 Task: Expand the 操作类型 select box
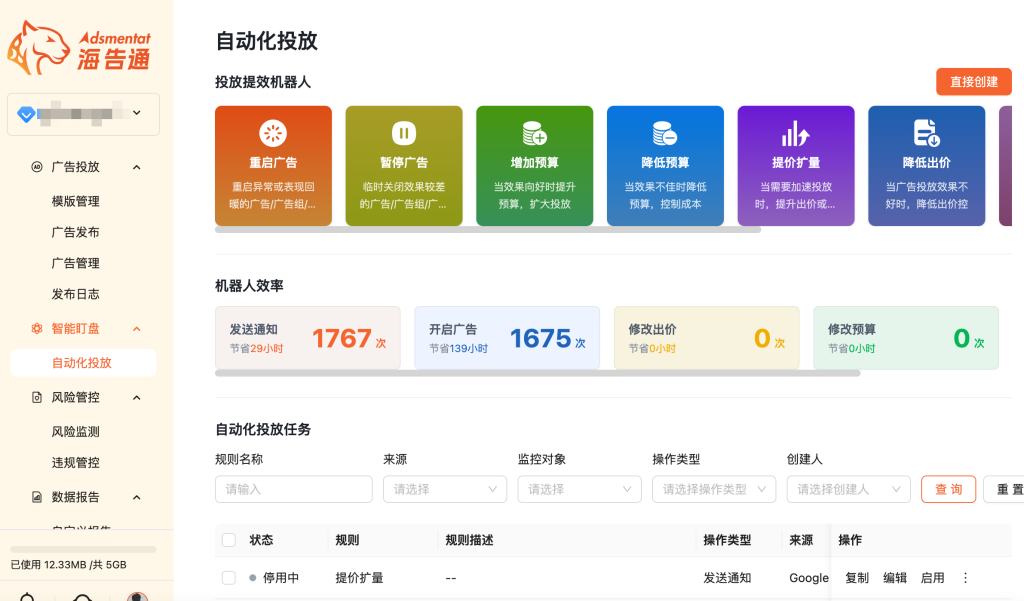pos(714,489)
